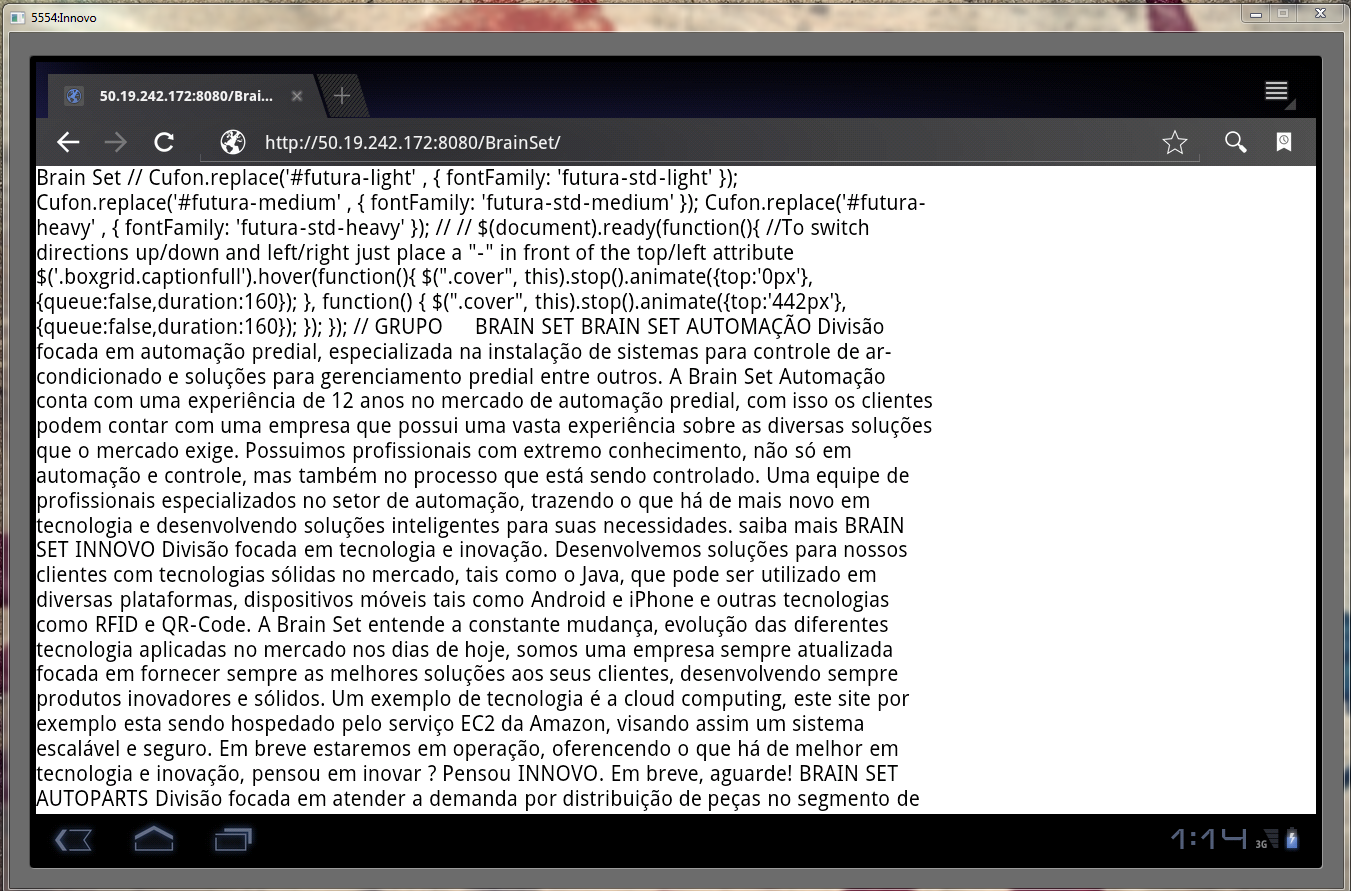Tap the battery charging indicator
Screen dimensions: 1351x891
pos(1292,839)
